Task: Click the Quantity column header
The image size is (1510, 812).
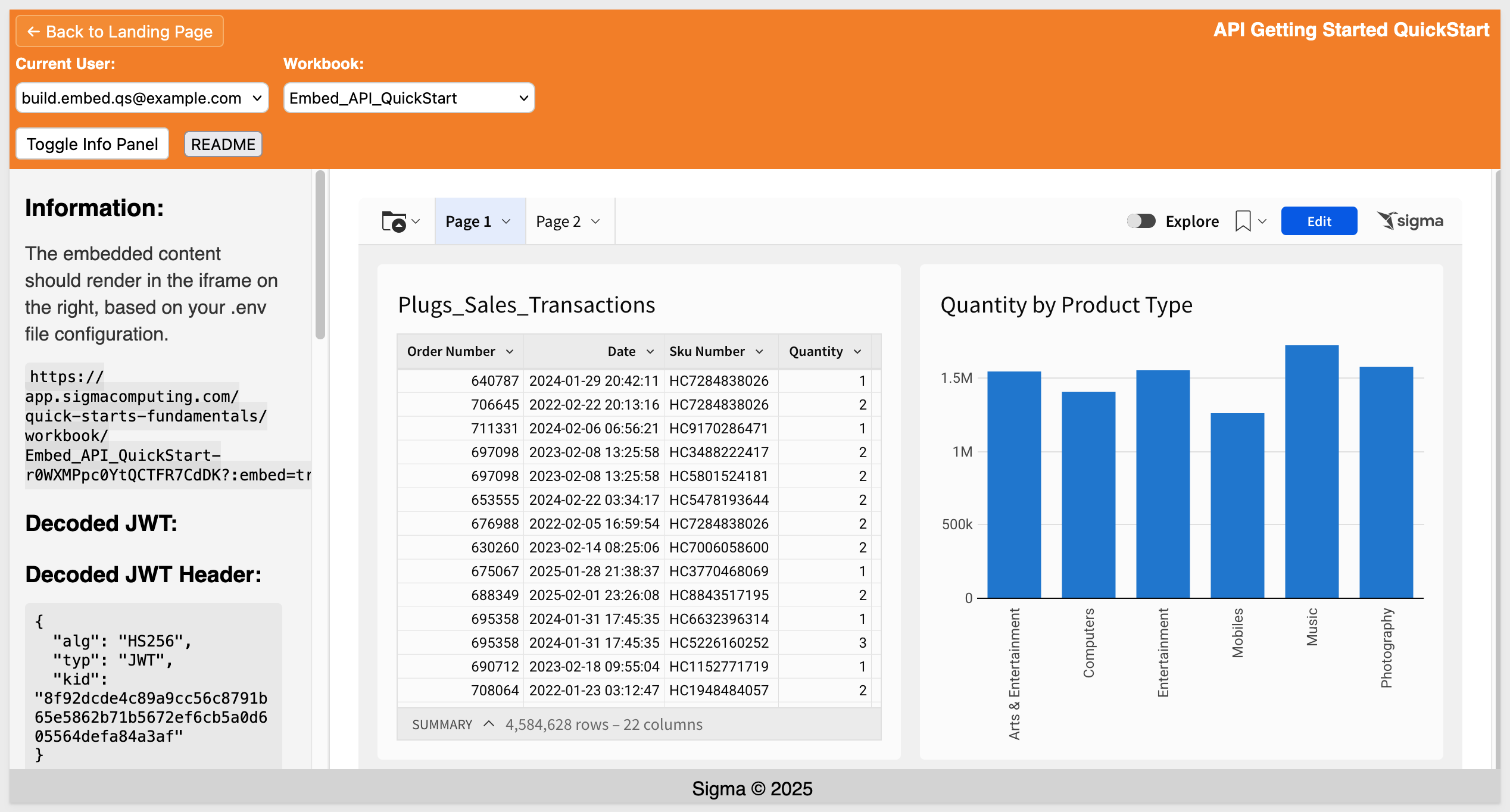Action: [825, 352]
